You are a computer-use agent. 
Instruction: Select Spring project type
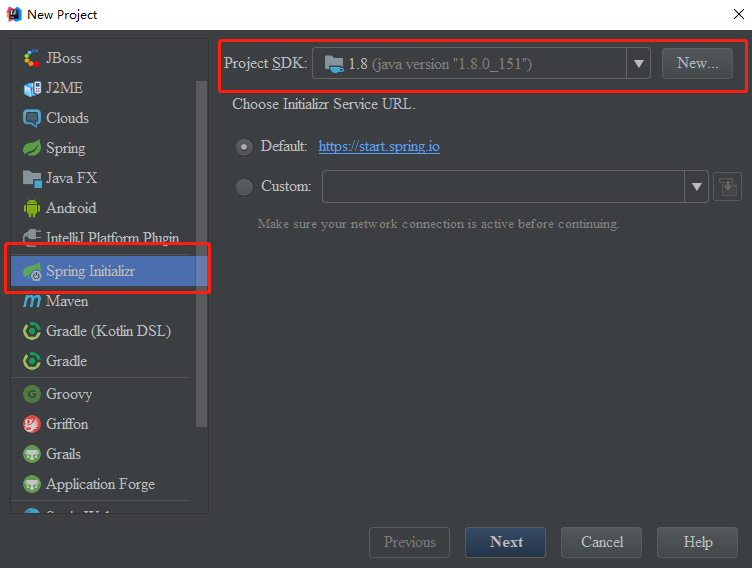pyautogui.click(x=104, y=148)
